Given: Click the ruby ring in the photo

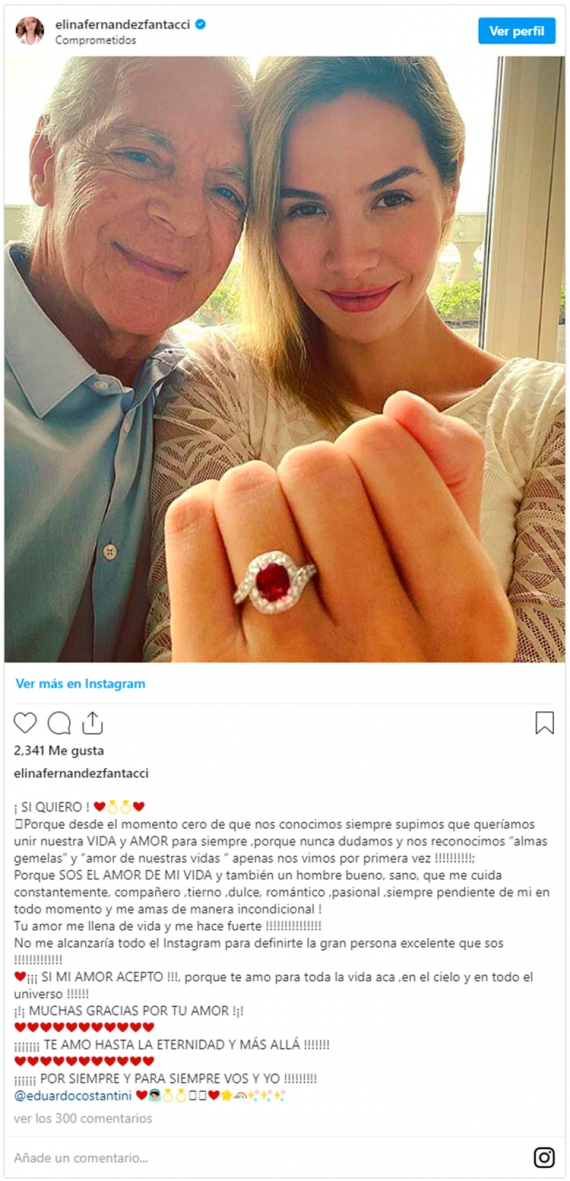Looking at the screenshot, I should point(273,581).
